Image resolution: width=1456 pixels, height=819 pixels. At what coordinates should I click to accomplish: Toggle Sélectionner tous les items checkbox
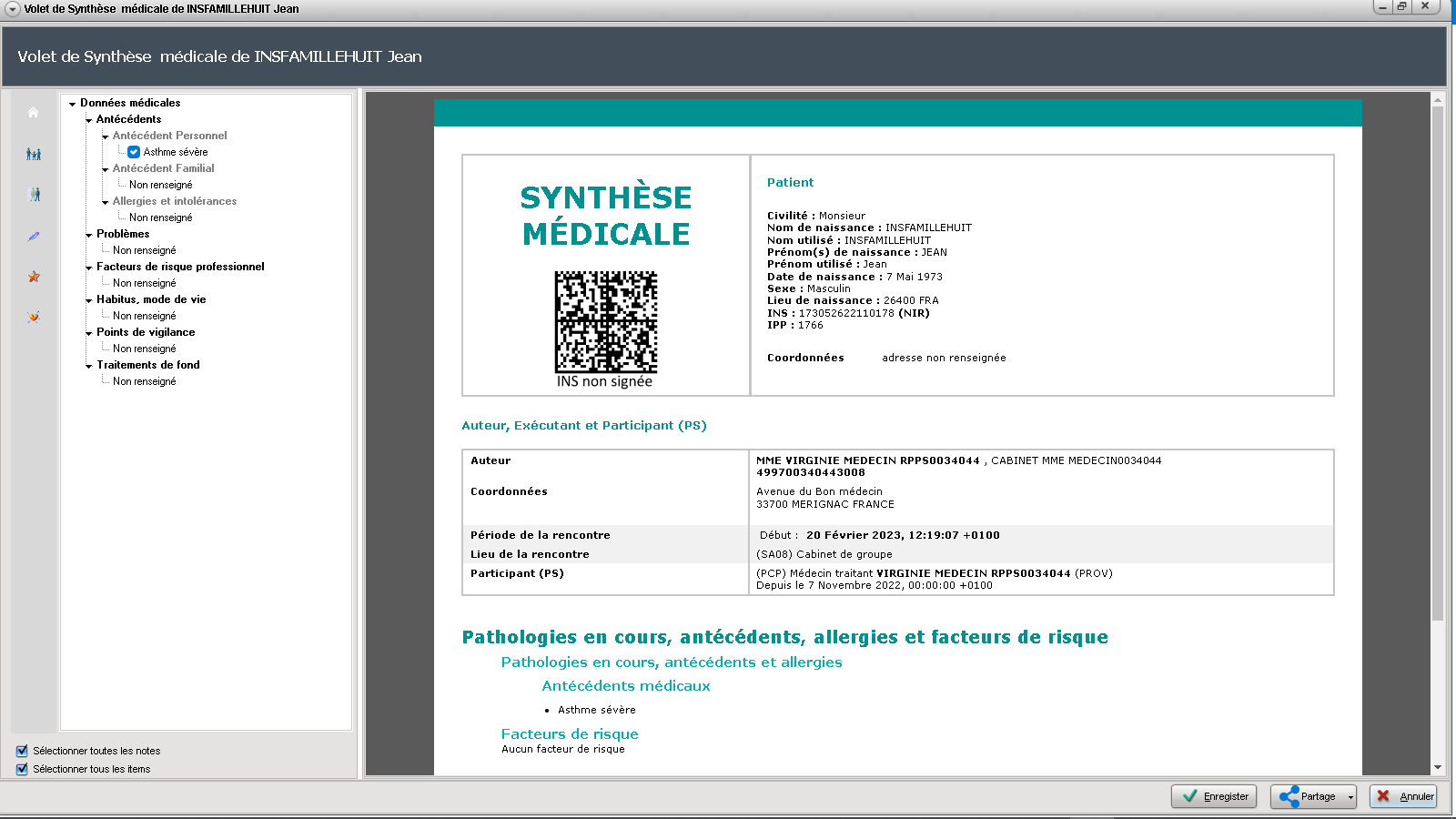pos(22,769)
